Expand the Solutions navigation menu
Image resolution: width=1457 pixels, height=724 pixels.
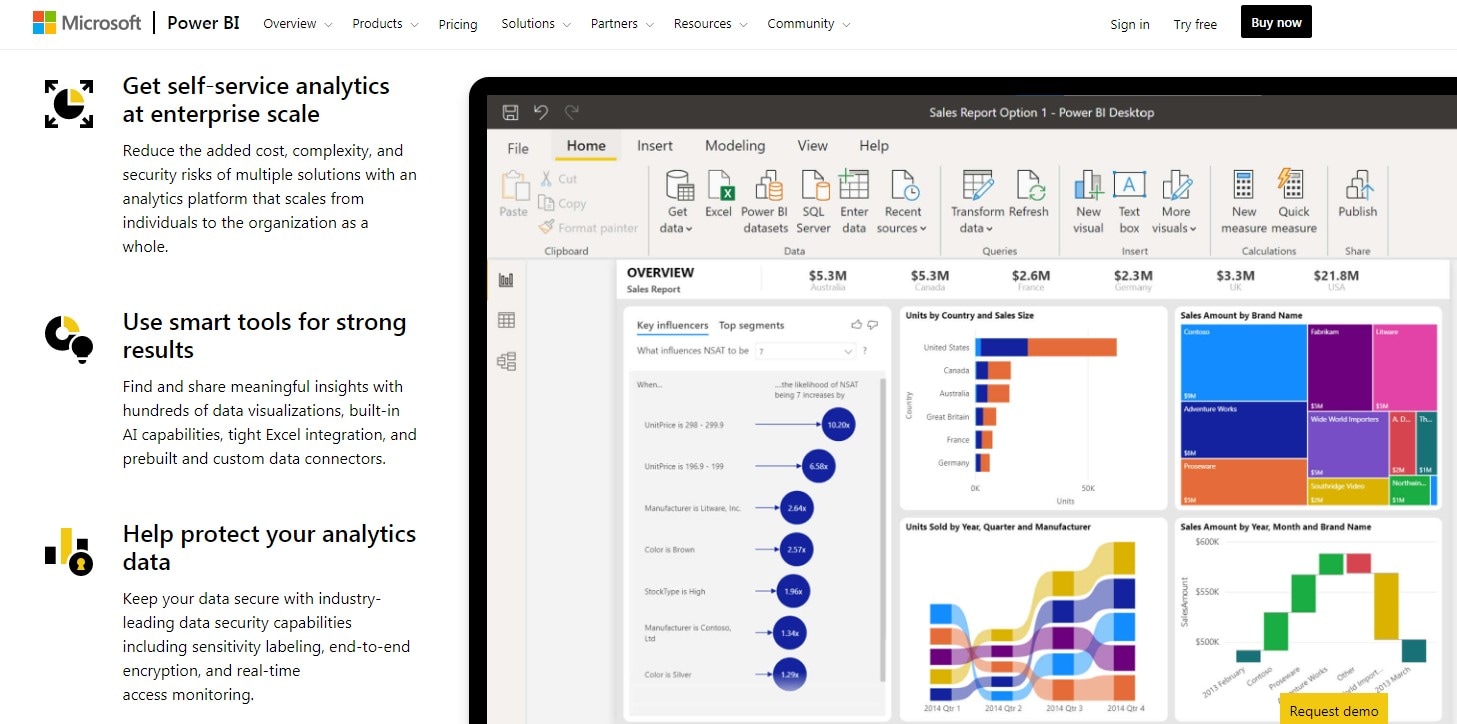tap(536, 24)
